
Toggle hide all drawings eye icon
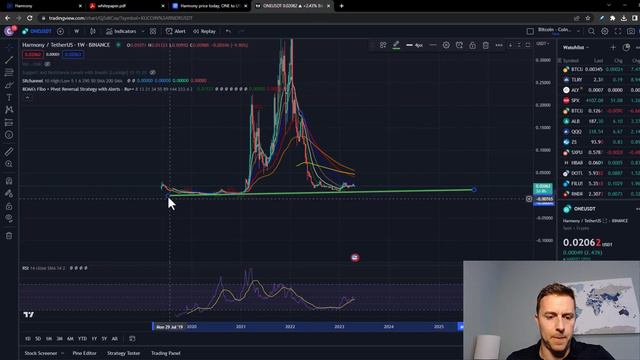pyautogui.click(x=9, y=218)
